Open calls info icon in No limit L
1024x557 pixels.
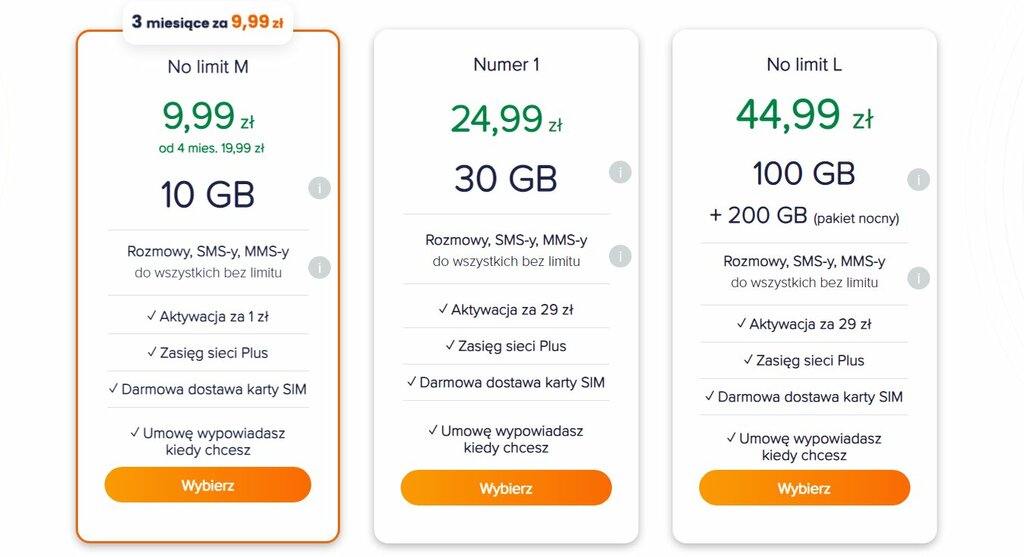coord(918,278)
